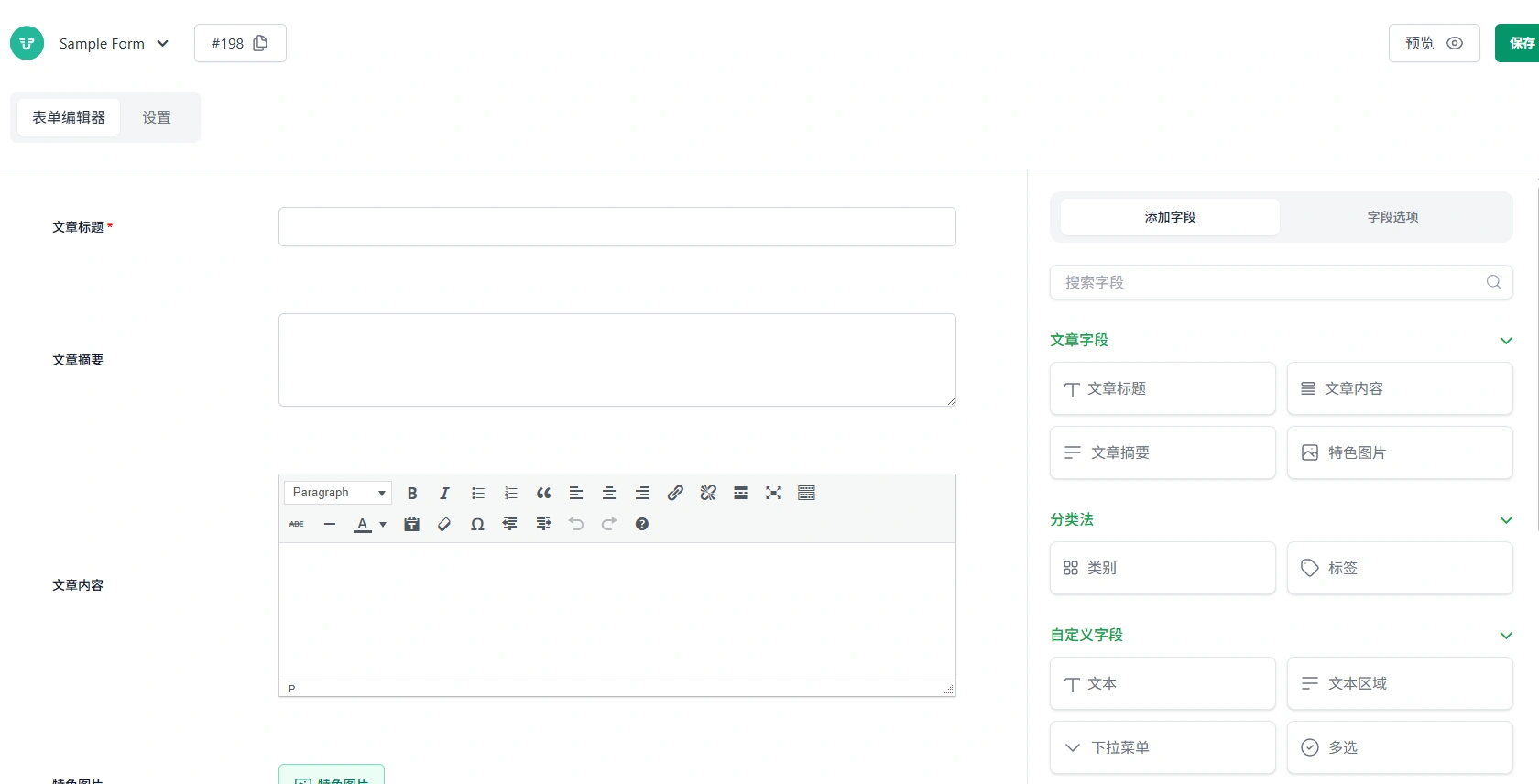
Task: Undo the last edit
Action: click(576, 524)
